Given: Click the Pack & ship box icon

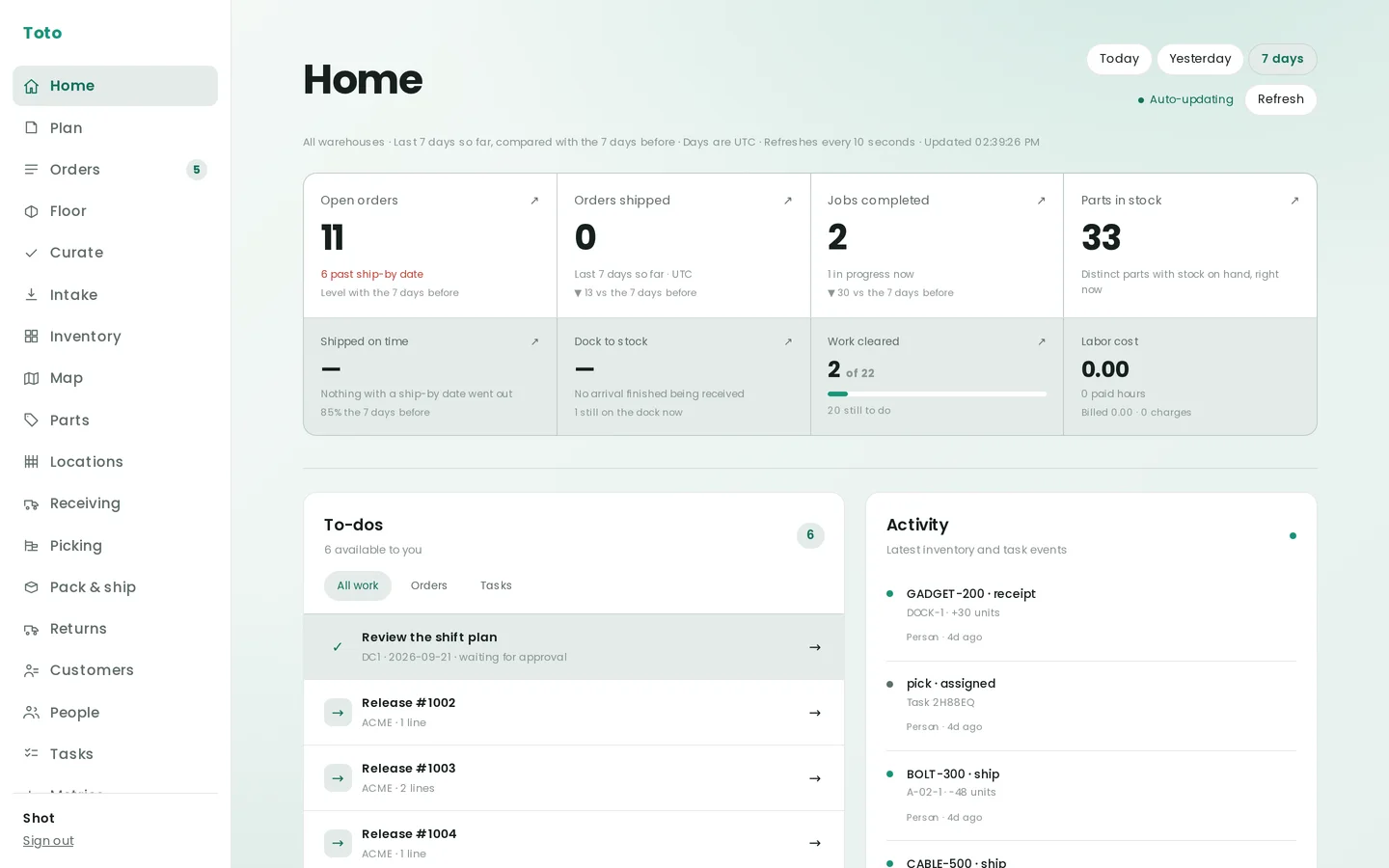Looking at the screenshot, I should [x=31, y=587].
